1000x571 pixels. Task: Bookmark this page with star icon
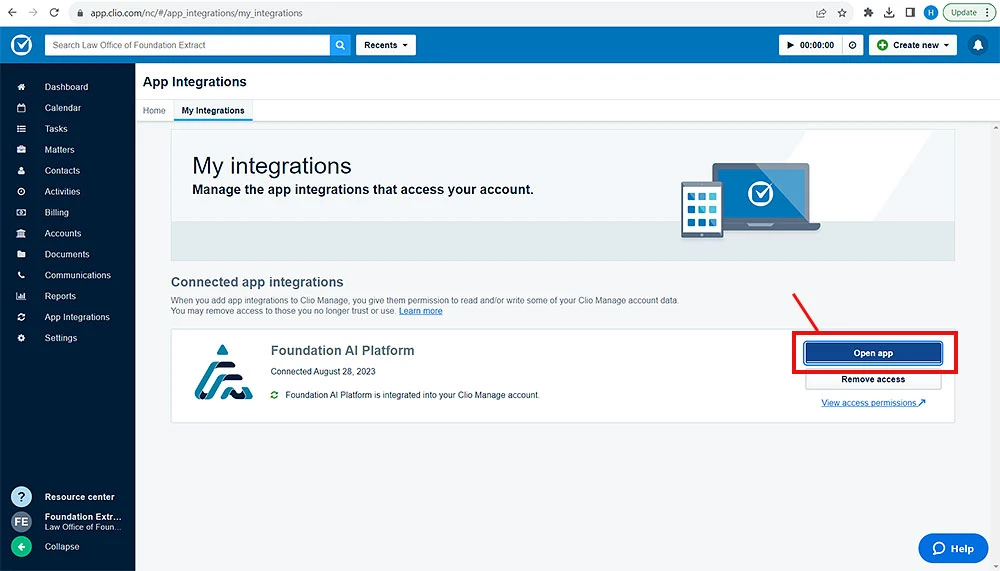(x=842, y=13)
